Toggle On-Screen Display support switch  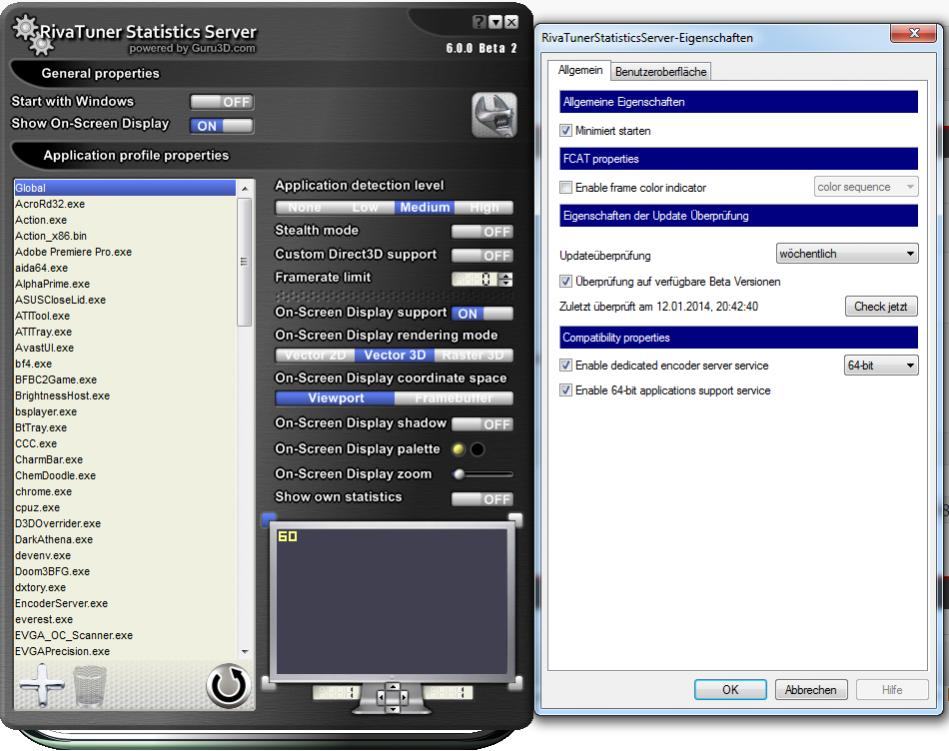pos(482,313)
